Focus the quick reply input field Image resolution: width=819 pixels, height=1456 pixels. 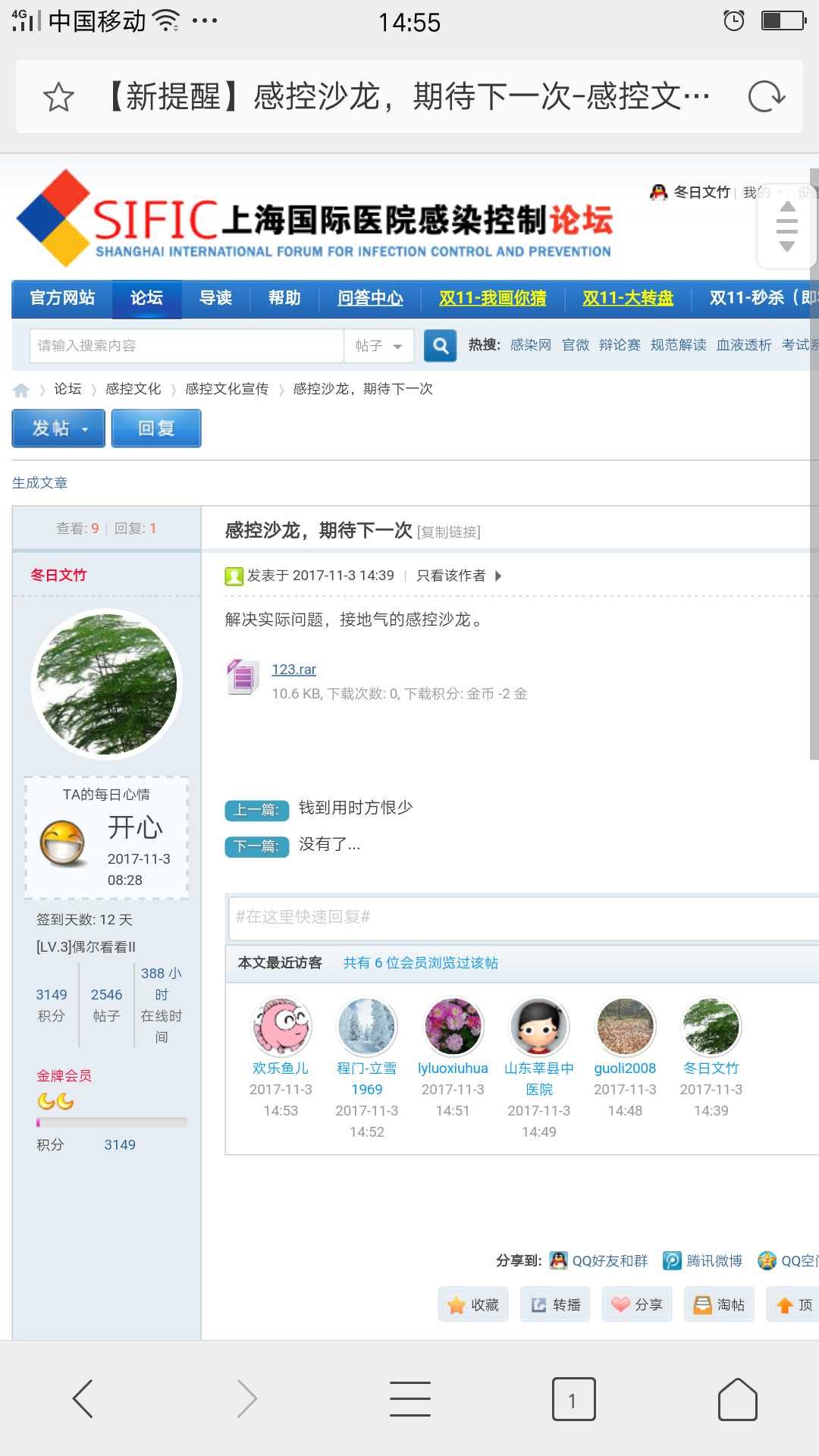pos(523,917)
